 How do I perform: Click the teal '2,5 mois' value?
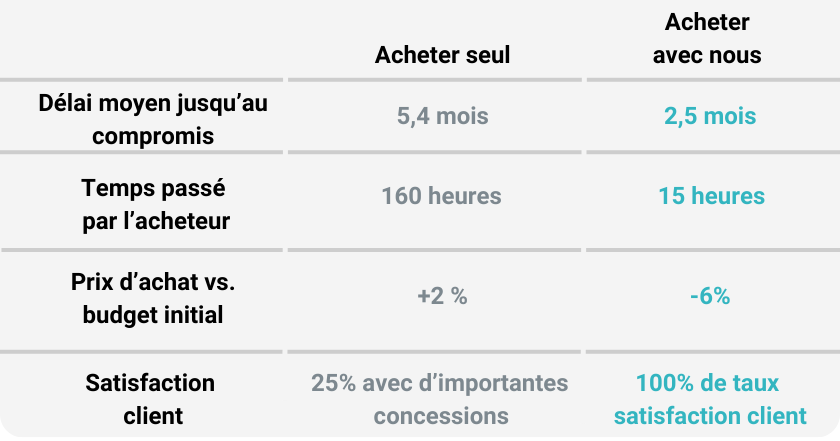tap(710, 116)
